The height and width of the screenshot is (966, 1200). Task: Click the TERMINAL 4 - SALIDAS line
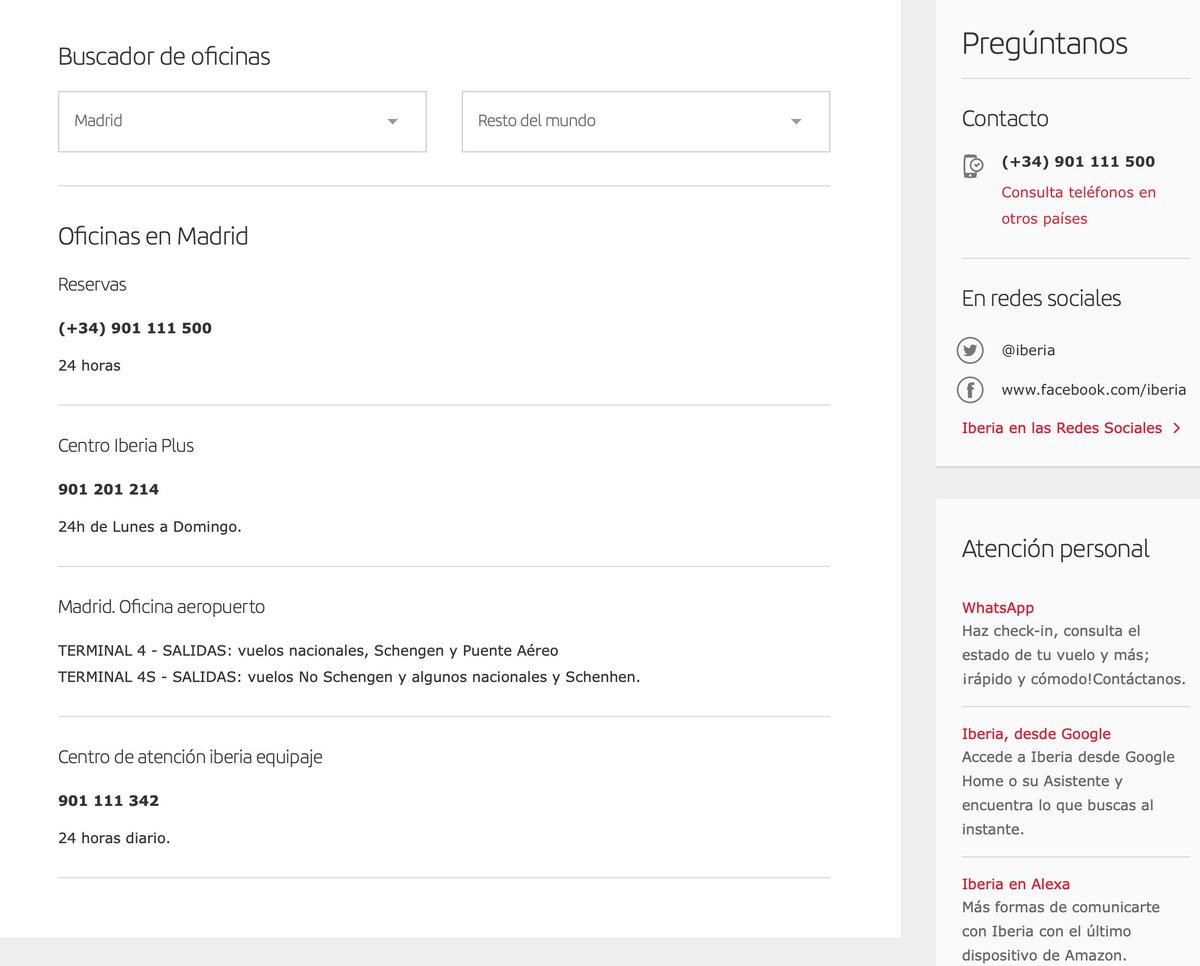click(x=308, y=651)
